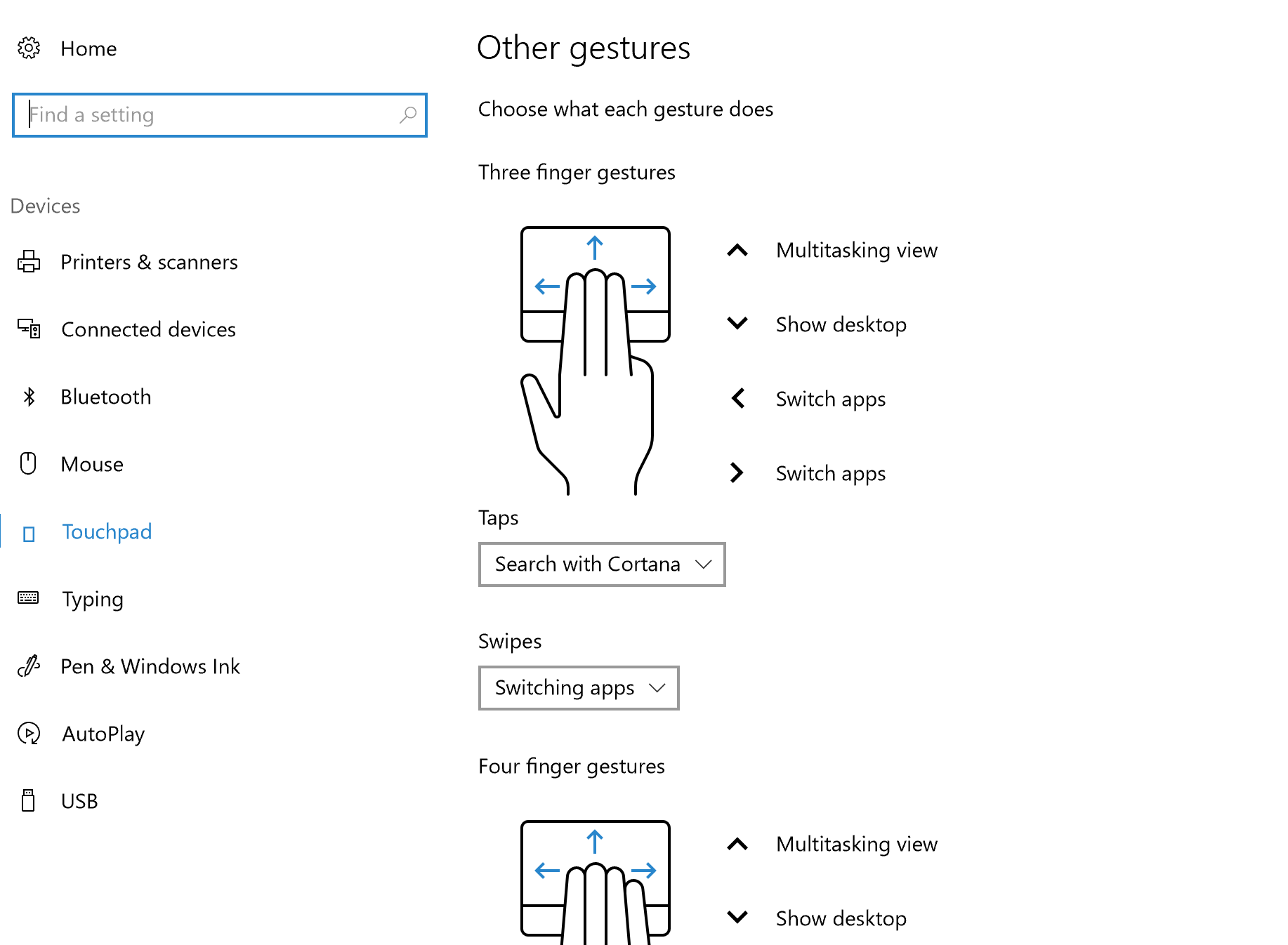Click the Mouse icon in sidebar
Image resolution: width=1288 pixels, height=945 pixels.
coord(28,463)
